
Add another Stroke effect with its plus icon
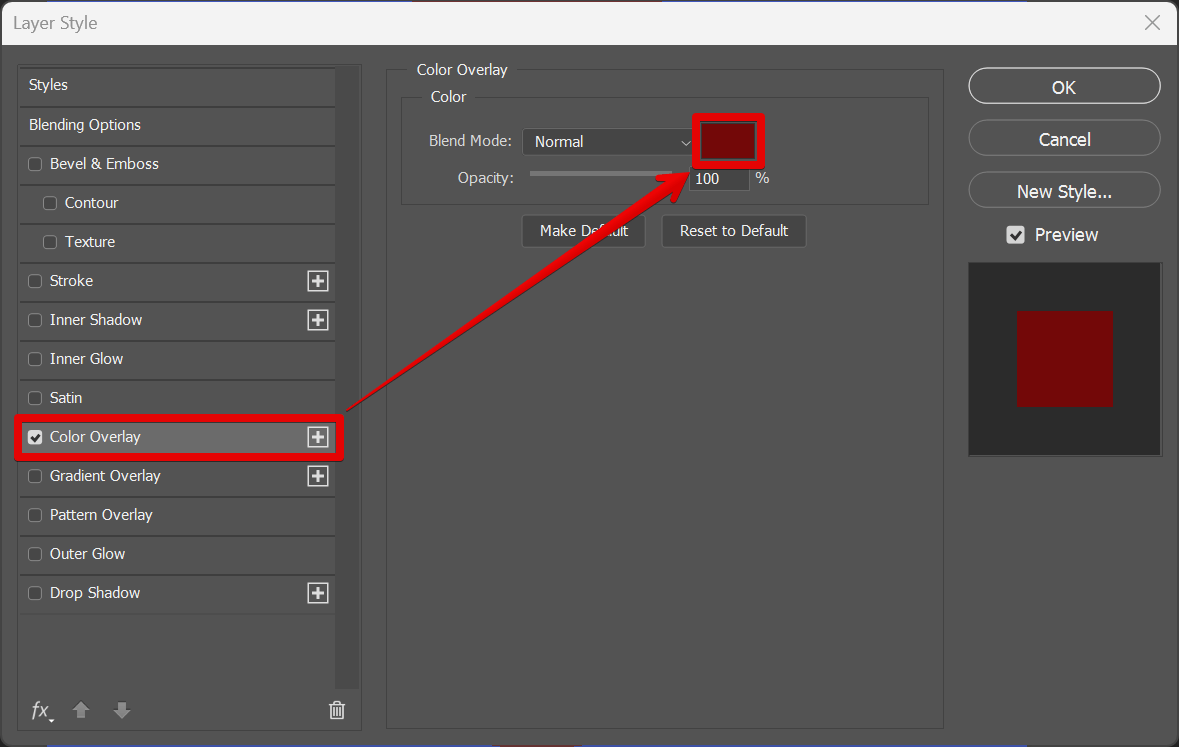[317, 281]
